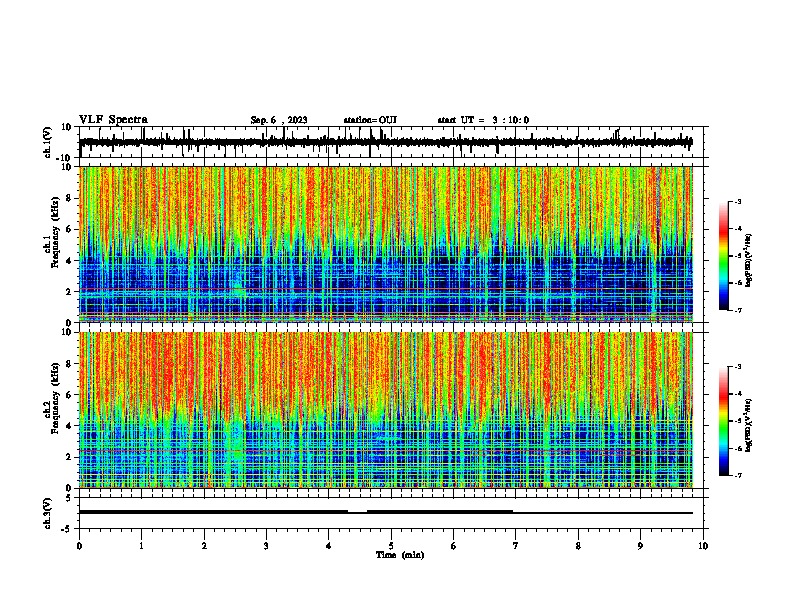This screenshot has width=792, height=612.
Task: Click the "7" tick on the time axis
Action: coord(516,546)
